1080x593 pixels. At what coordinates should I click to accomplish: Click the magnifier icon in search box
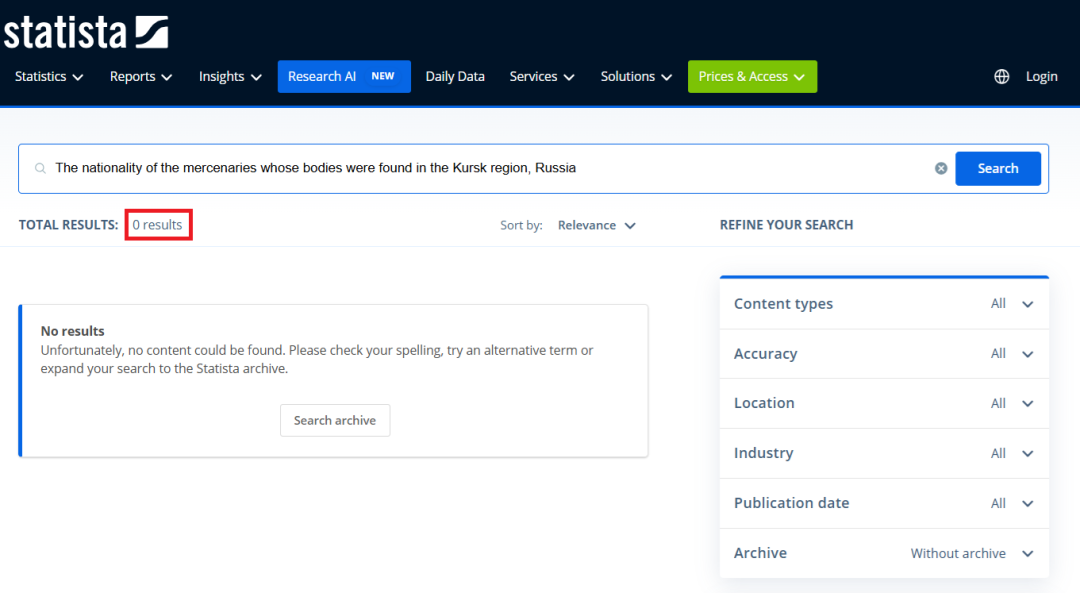click(41, 168)
